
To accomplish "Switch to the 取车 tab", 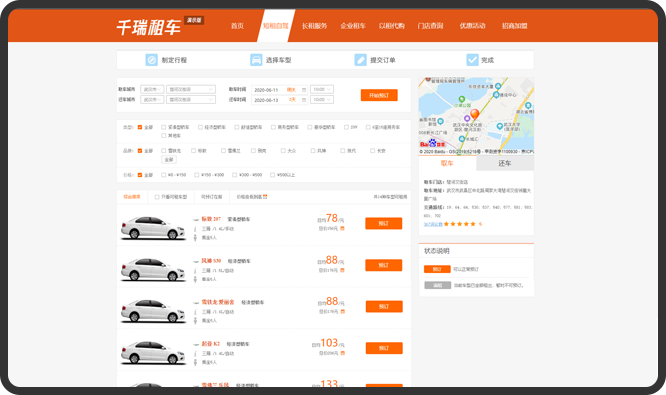I will pos(447,164).
